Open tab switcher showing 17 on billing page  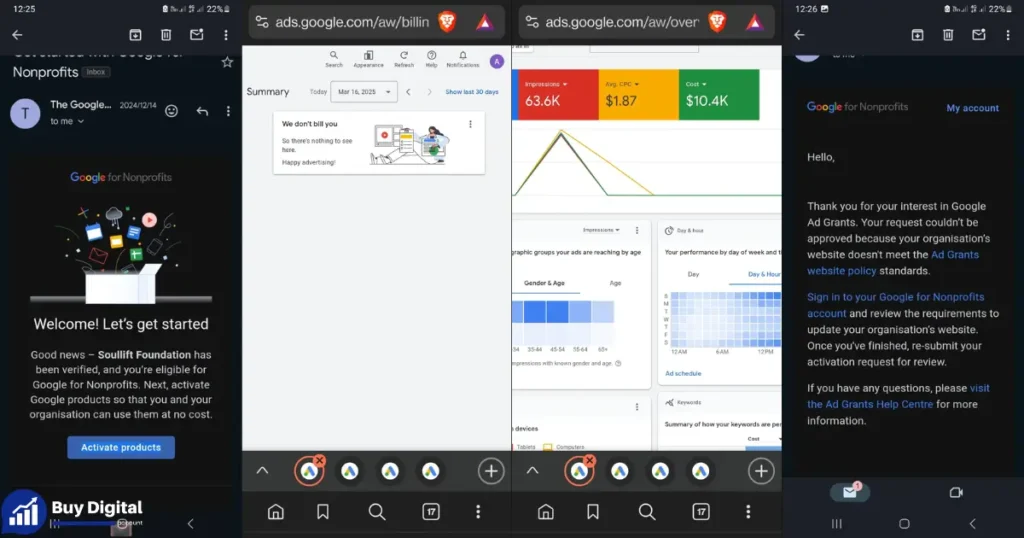click(431, 512)
